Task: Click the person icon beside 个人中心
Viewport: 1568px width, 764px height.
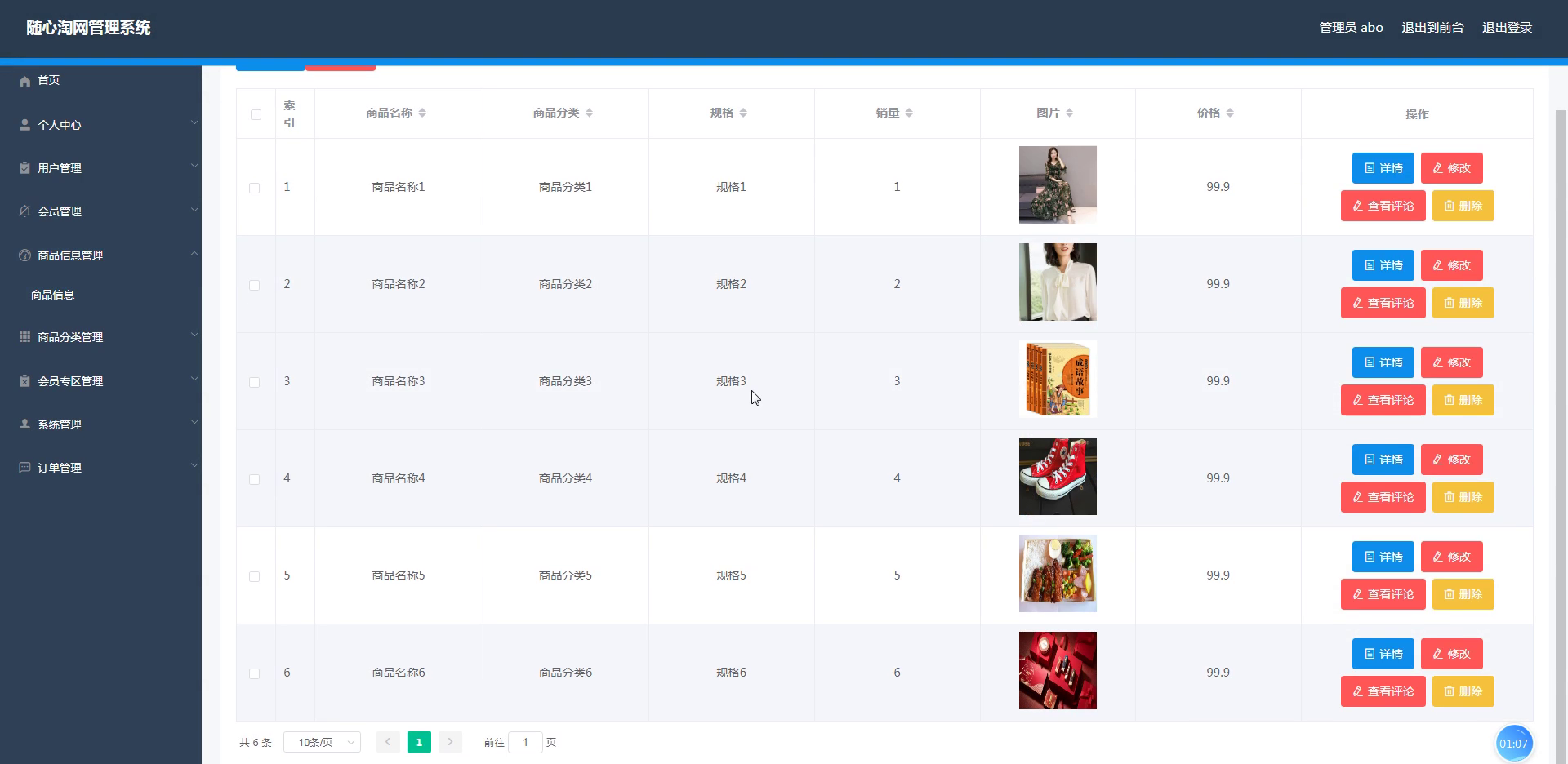Action: (24, 125)
